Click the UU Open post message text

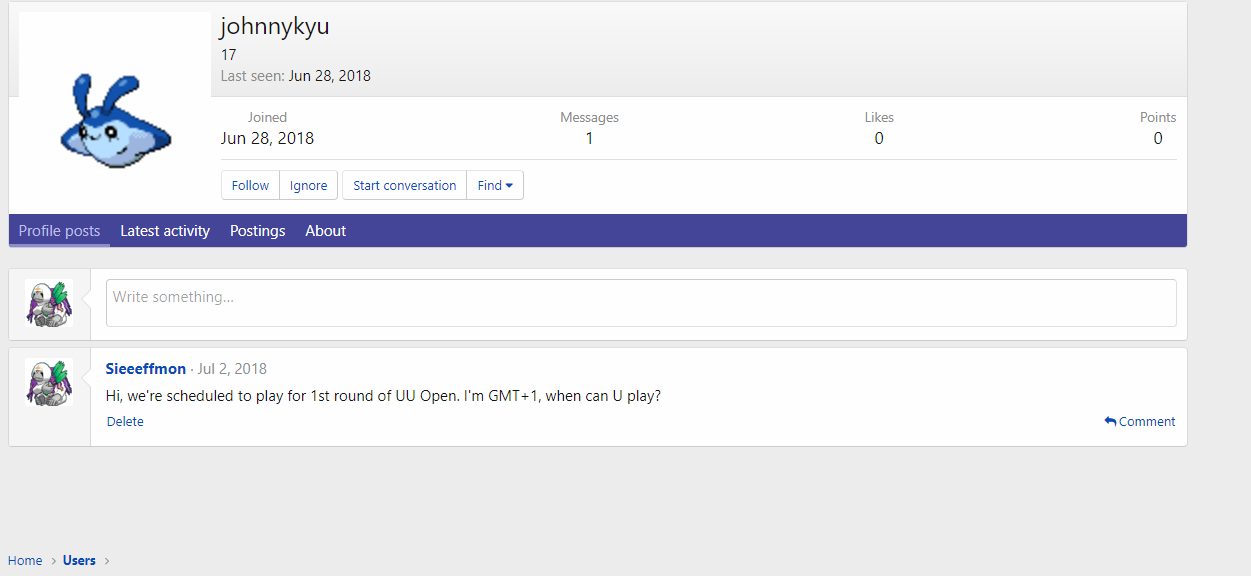pos(383,396)
